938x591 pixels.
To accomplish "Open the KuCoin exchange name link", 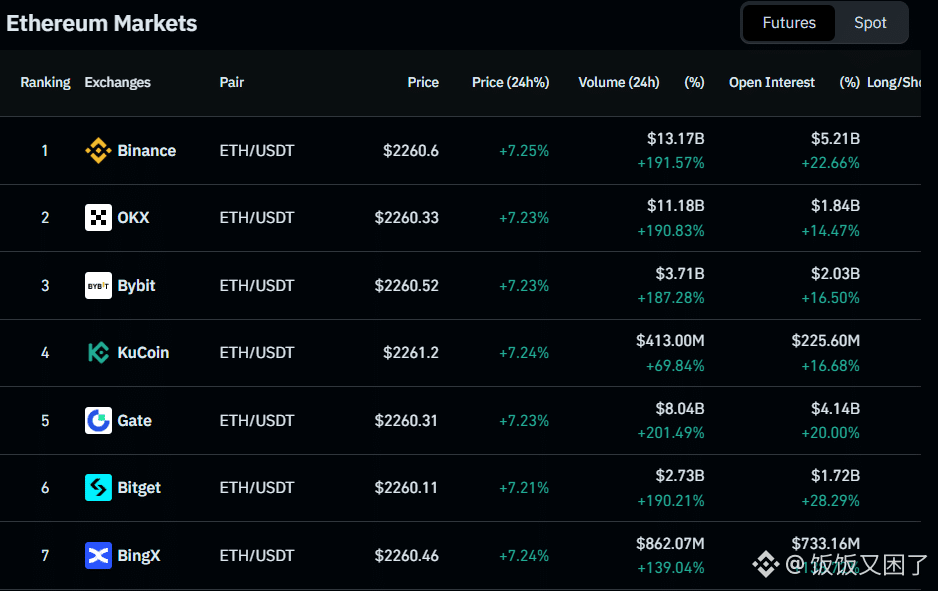I will click(143, 353).
